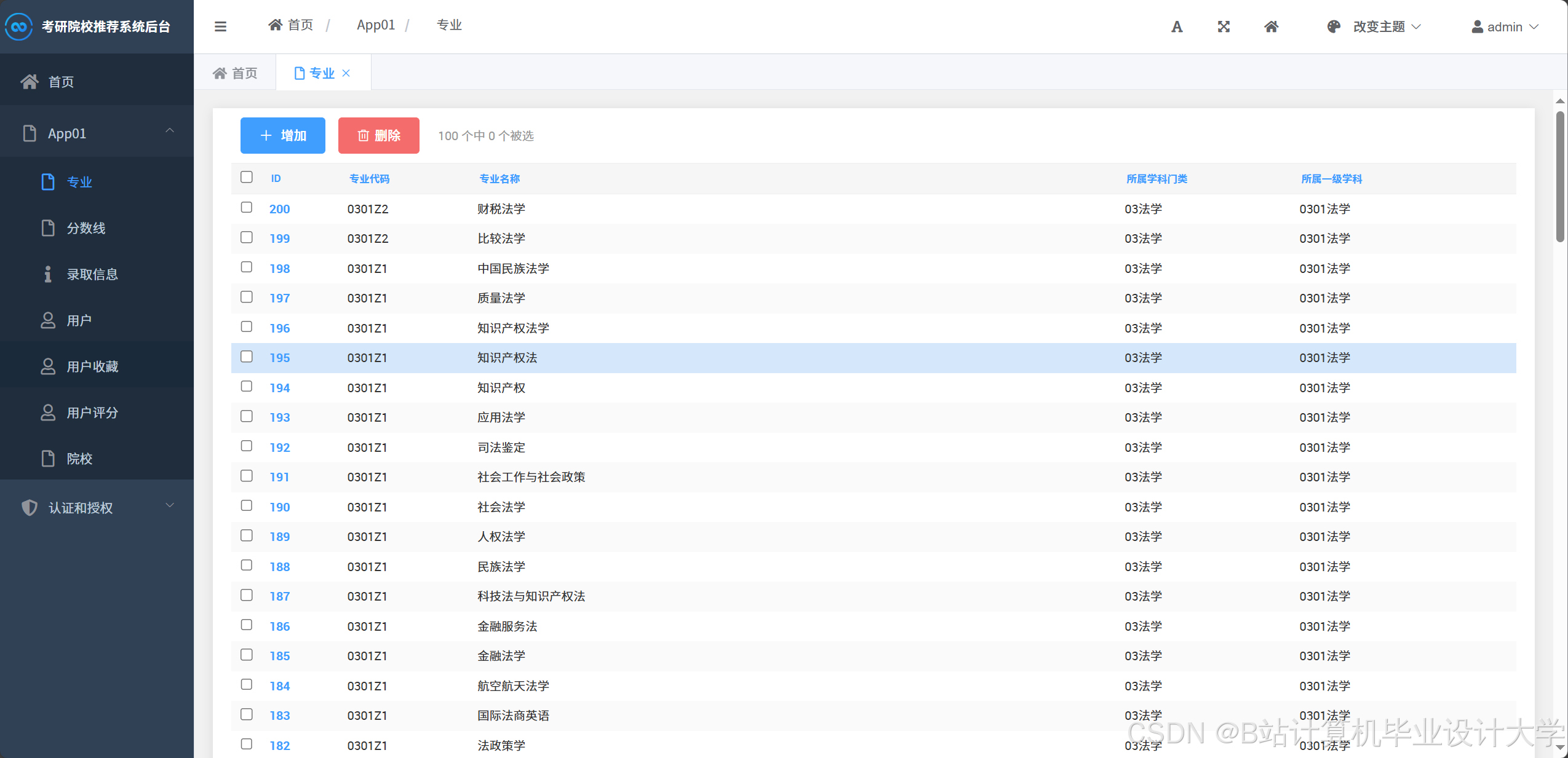Click the hamburger menu collapse icon

[220, 26]
